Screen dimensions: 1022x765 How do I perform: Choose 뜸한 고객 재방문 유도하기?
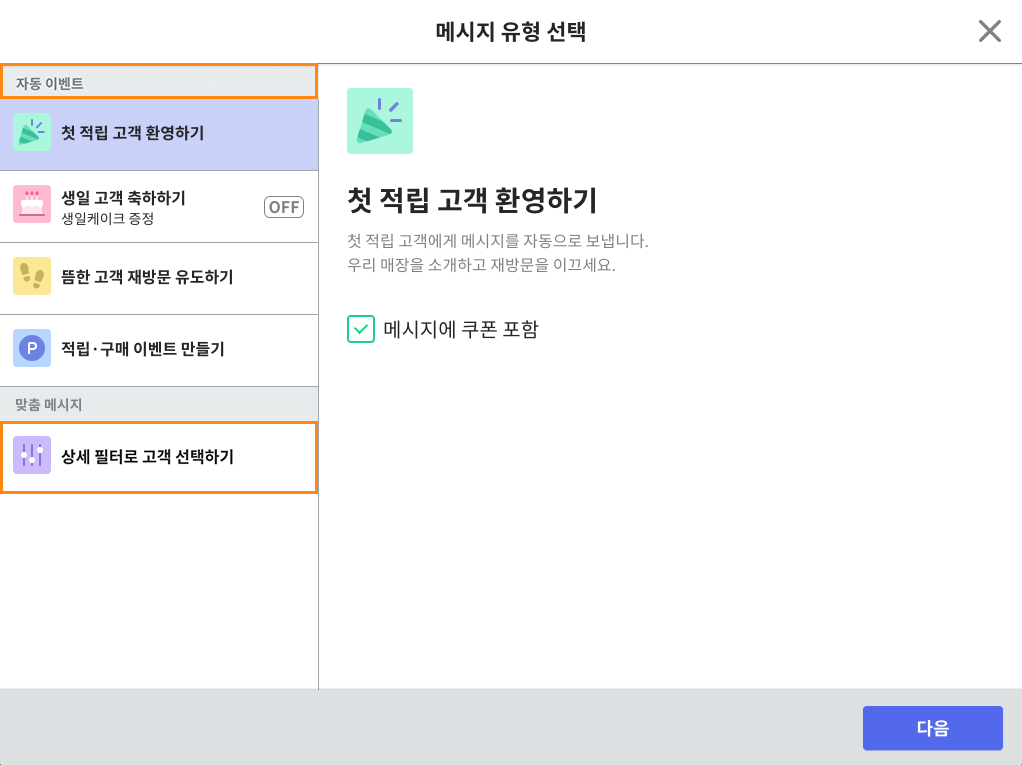(x=159, y=279)
